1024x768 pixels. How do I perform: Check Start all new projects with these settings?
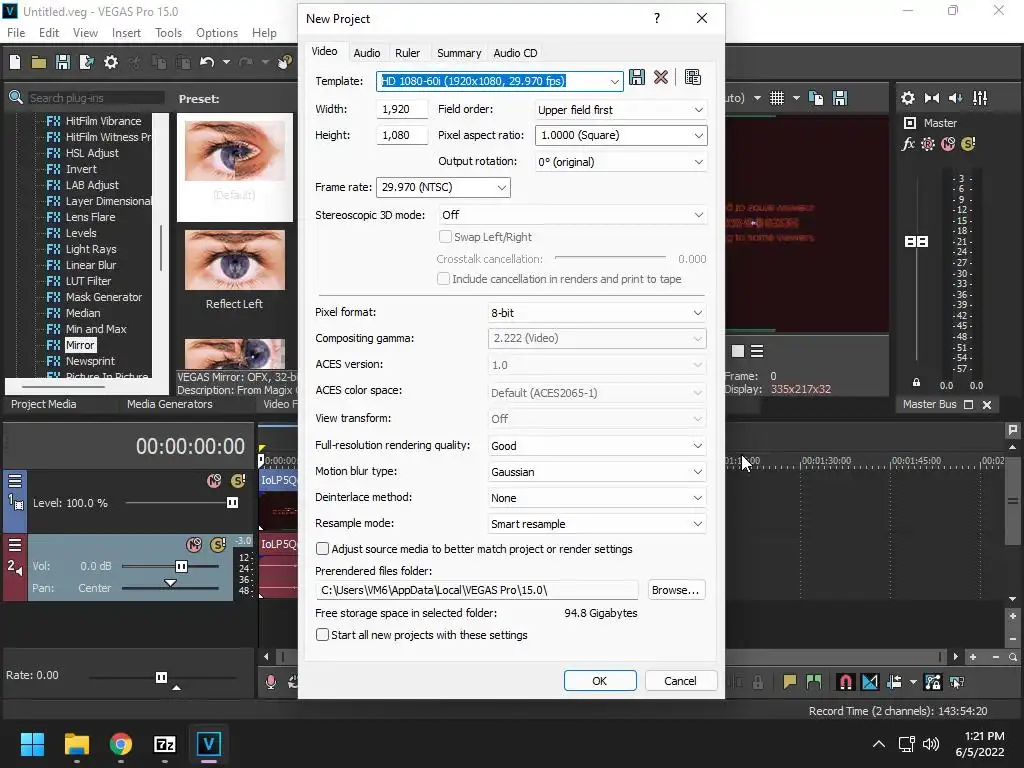tap(322, 635)
